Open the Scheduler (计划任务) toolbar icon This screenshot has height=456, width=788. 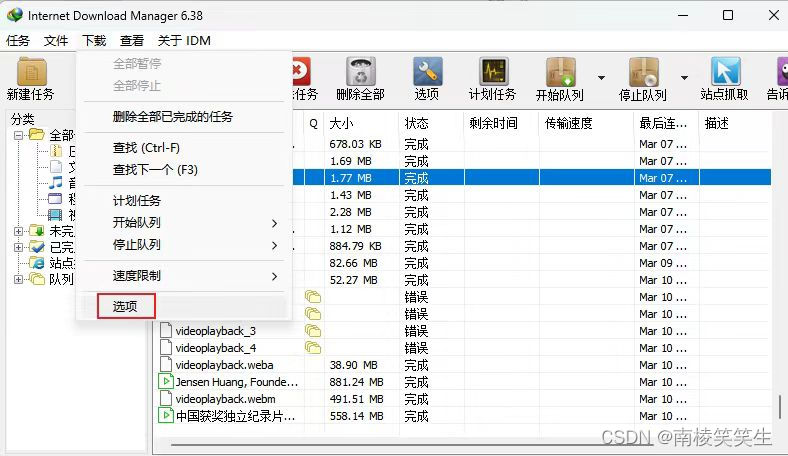coord(493,71)
